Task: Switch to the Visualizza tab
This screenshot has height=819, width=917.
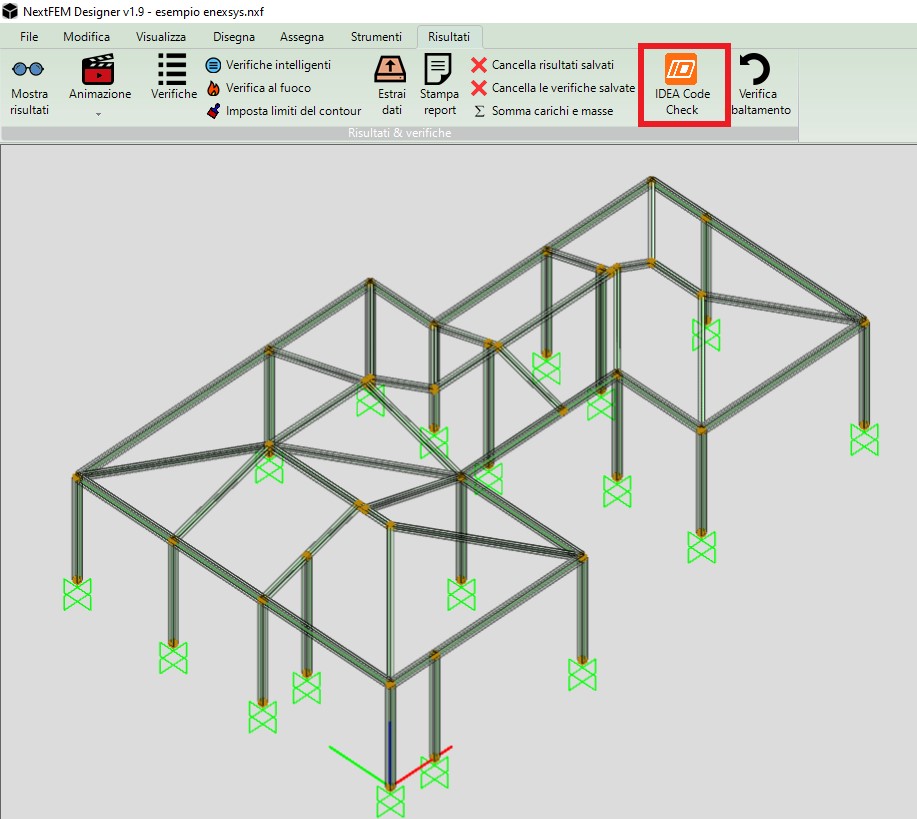Action: (x=161, y=37)
